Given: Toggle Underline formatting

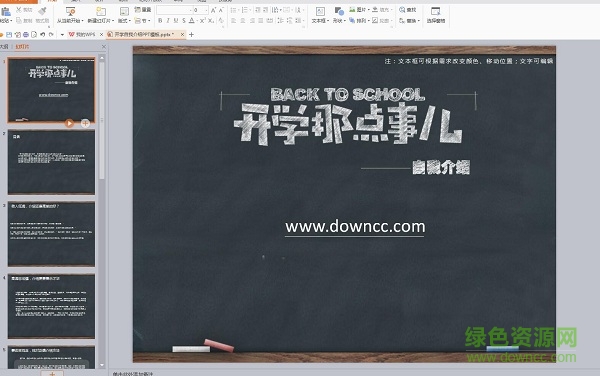Looking at the screenshot, I should 176,21.
